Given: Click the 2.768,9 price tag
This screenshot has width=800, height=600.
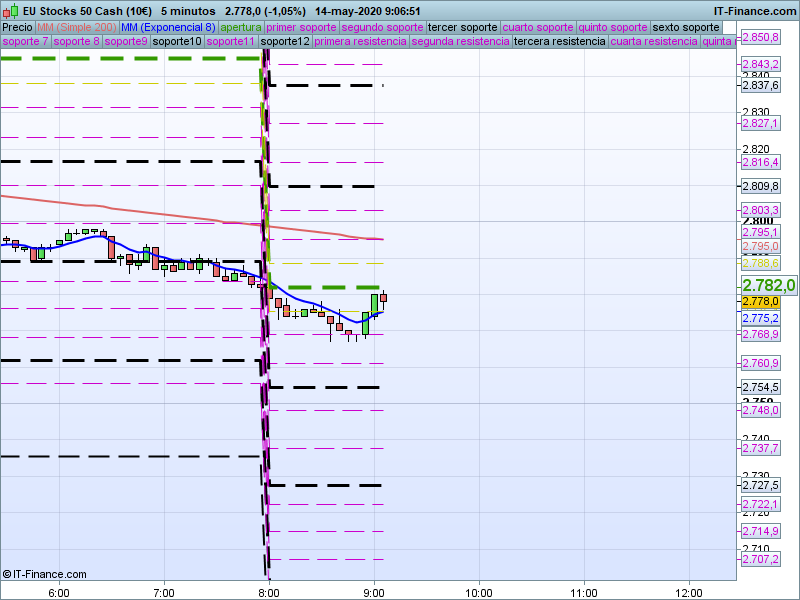Looking at the screenshot, I should click(760, 334).
